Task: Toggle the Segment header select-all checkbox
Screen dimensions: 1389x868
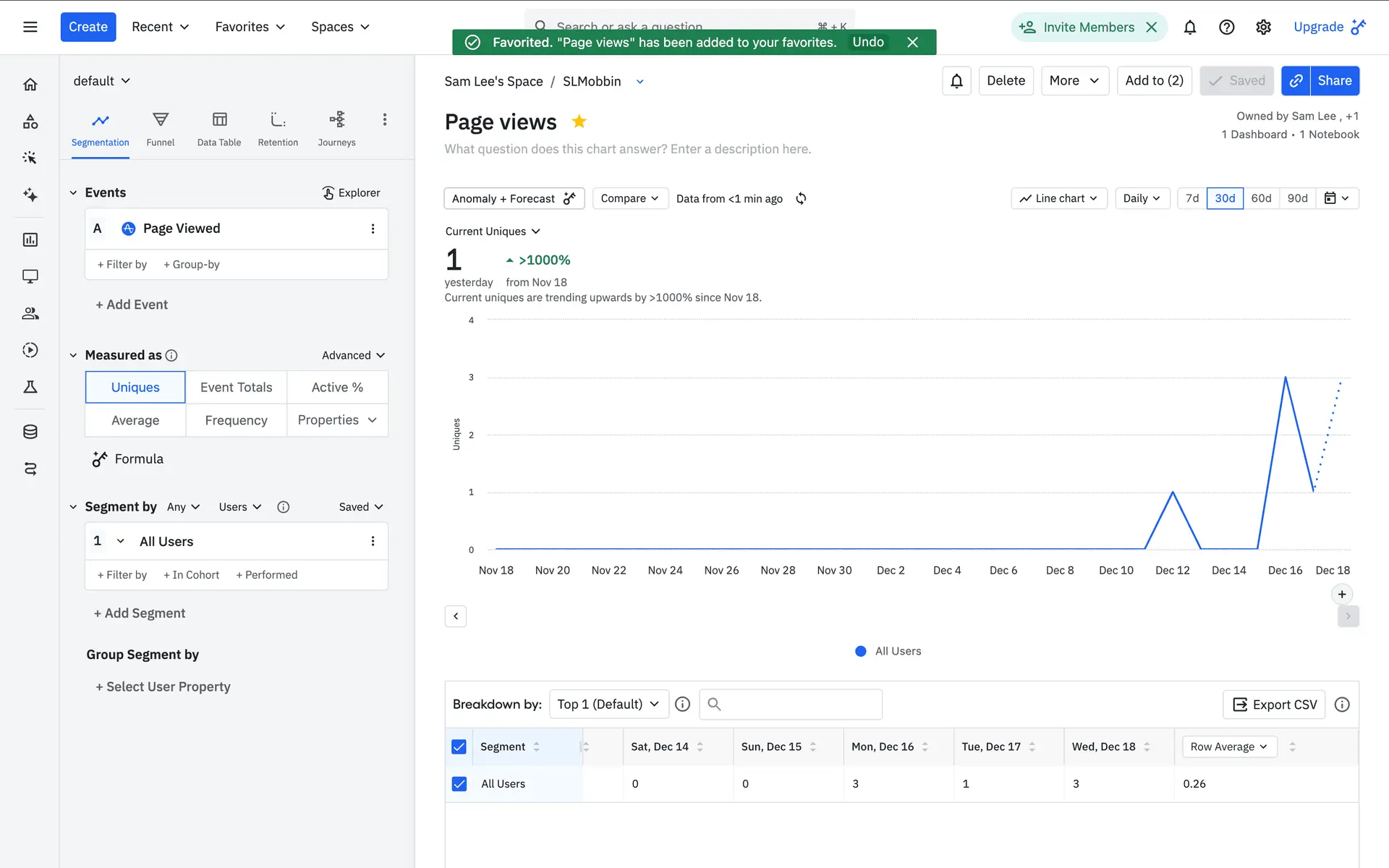Action: pyautogui.click(x=459, y=746)
